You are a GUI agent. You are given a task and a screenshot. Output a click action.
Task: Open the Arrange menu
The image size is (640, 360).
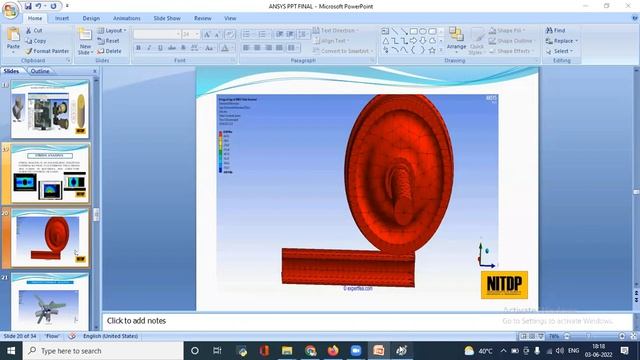tap(456, 40)
